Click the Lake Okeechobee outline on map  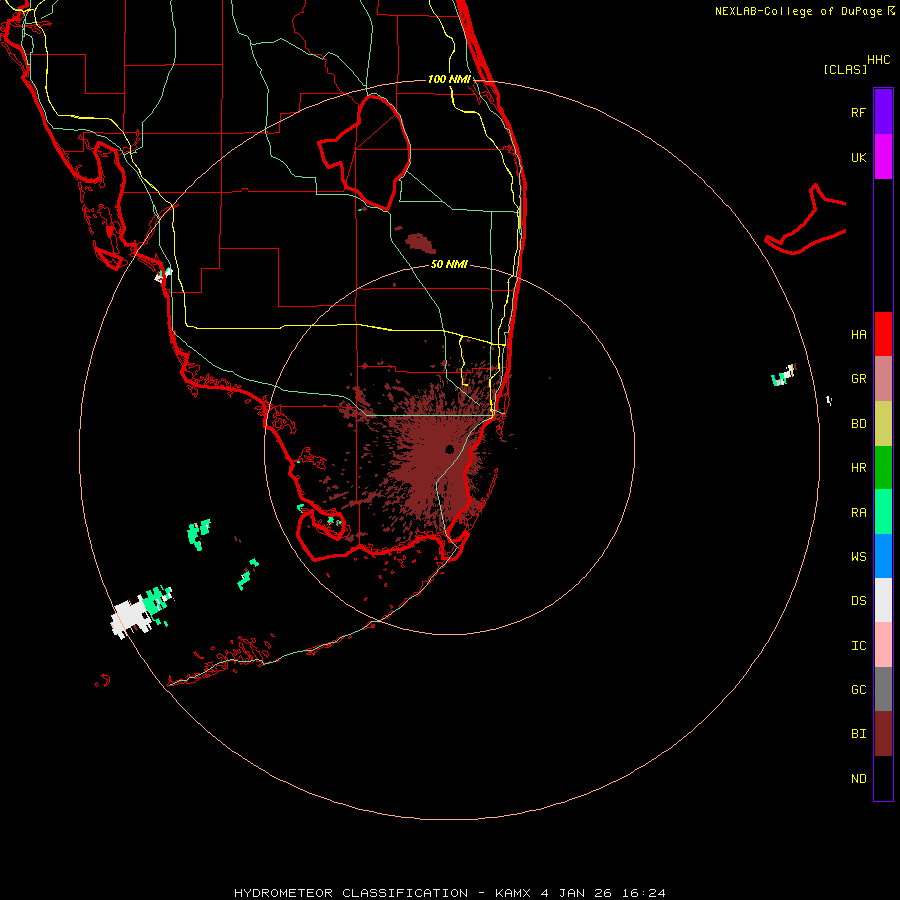point(365,152)
